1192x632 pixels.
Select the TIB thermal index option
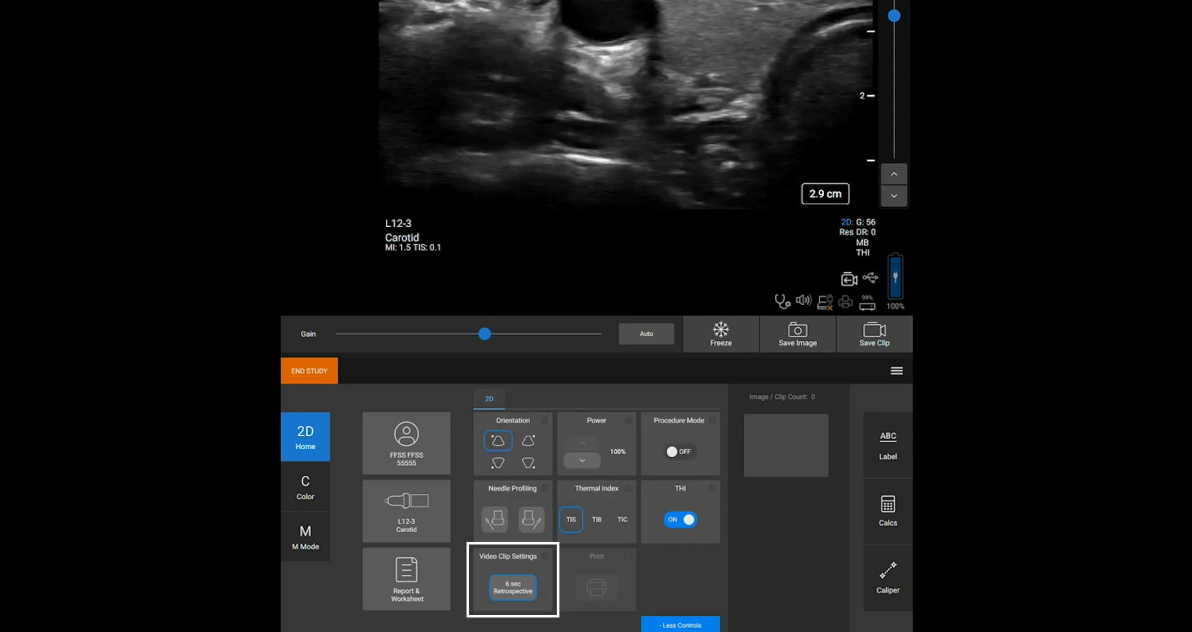click(597, 520)
